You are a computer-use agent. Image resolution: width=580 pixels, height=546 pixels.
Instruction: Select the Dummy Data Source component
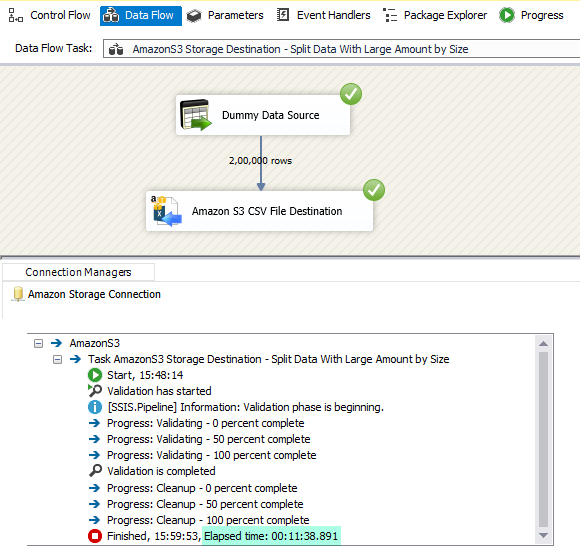[x=263, y=115]
